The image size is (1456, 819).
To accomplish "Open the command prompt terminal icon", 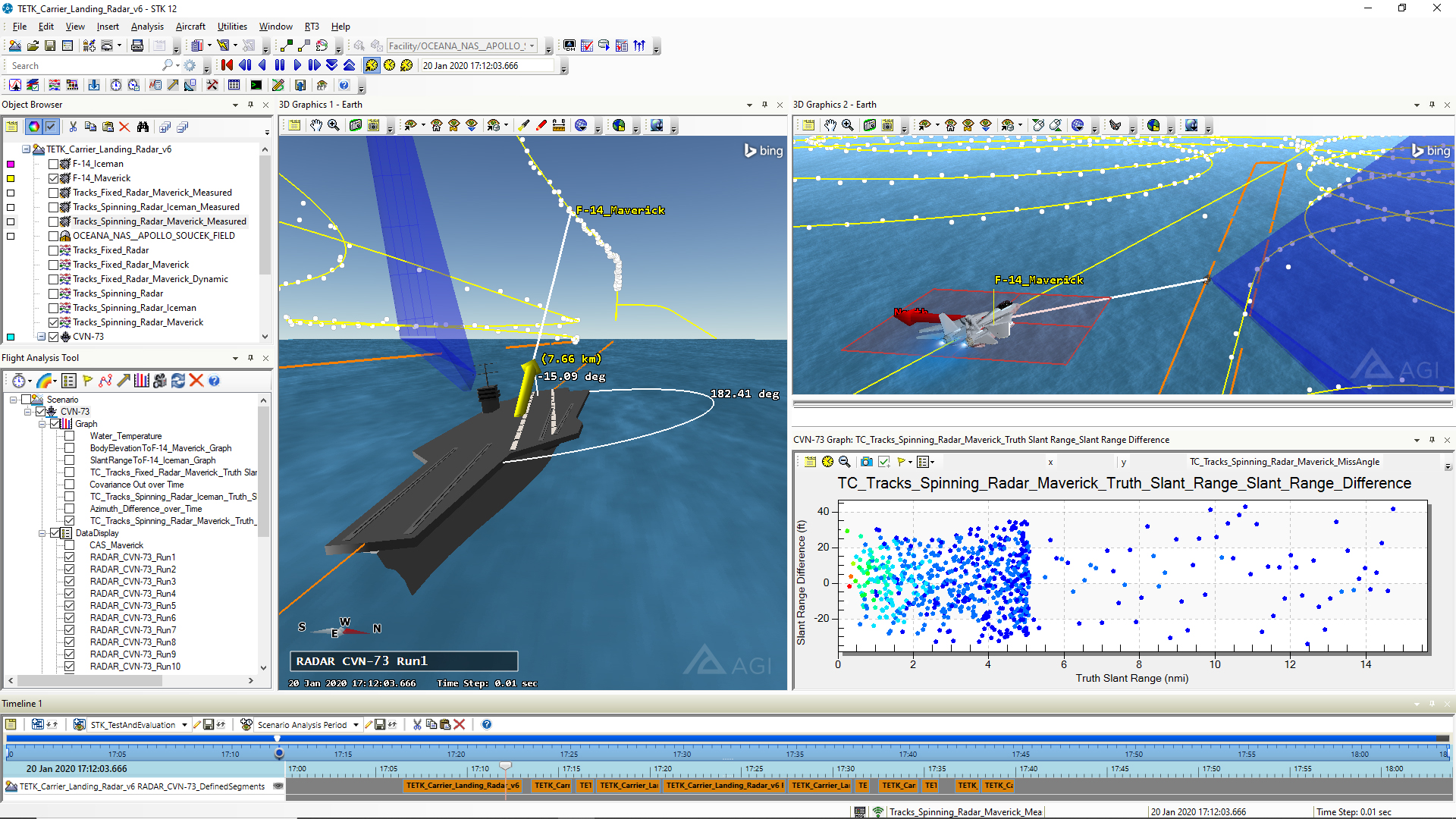I will click(256, 86).
